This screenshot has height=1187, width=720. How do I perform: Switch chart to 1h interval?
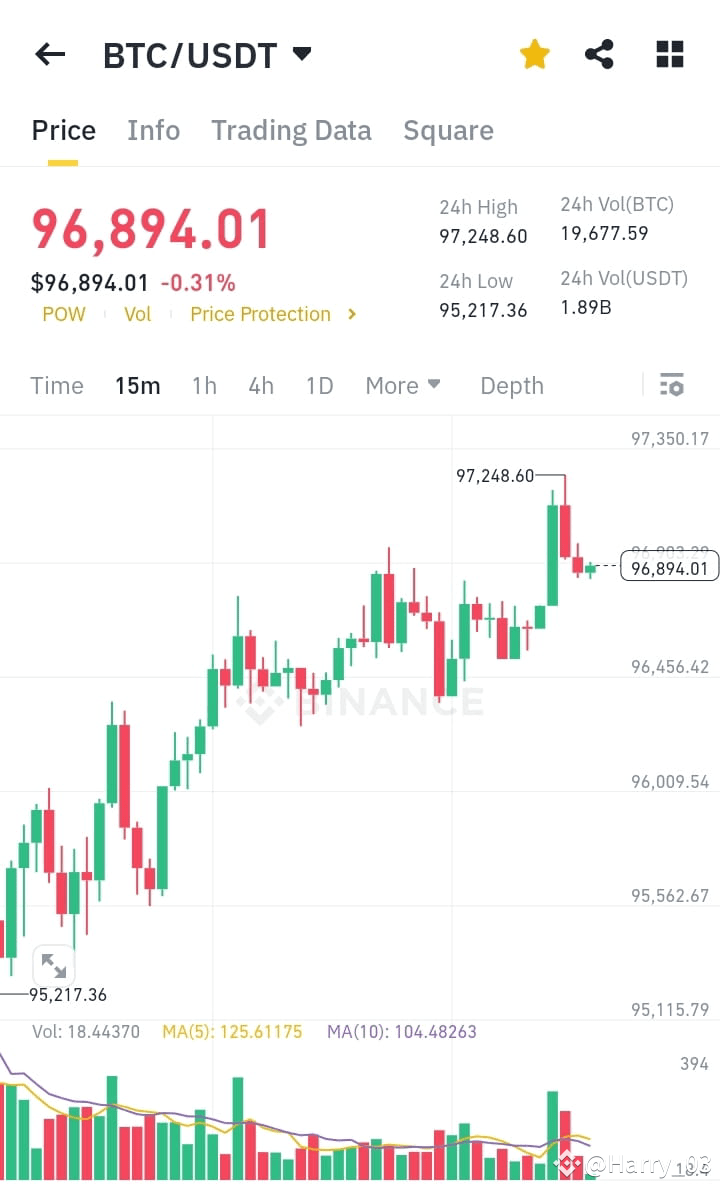pos(204,385)
